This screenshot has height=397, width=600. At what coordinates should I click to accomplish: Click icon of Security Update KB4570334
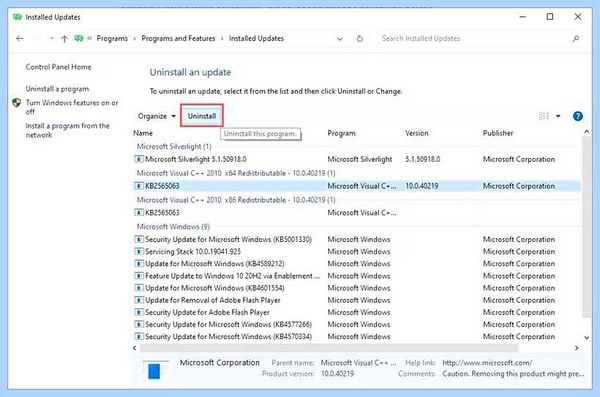pyautogui.click(x=139, y=337)
